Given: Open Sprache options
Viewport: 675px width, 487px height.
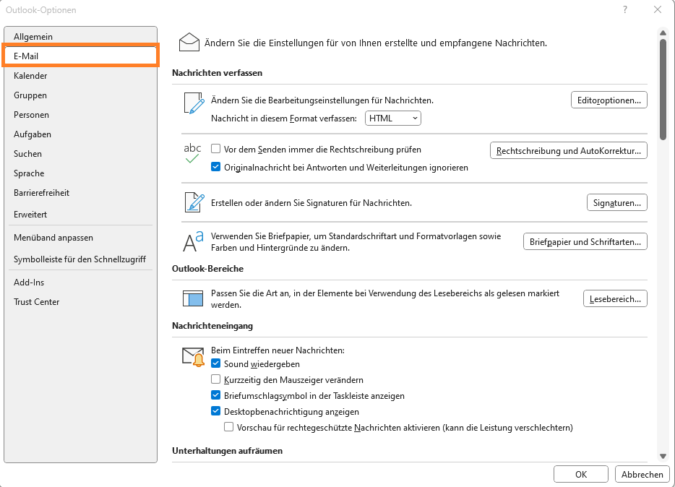Looking at the screenshot, I should click(81, 173).
